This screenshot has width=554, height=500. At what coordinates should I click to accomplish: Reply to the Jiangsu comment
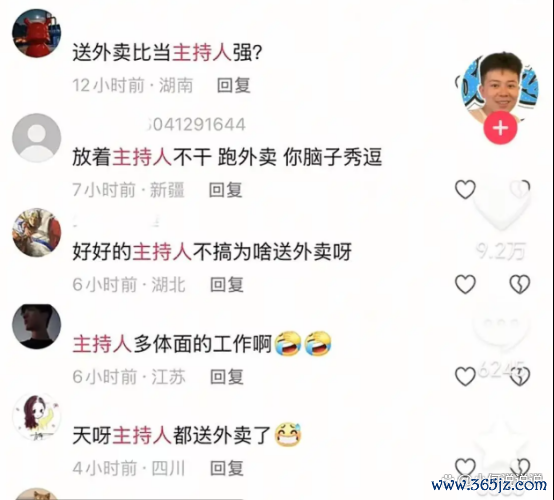[227, 377]
